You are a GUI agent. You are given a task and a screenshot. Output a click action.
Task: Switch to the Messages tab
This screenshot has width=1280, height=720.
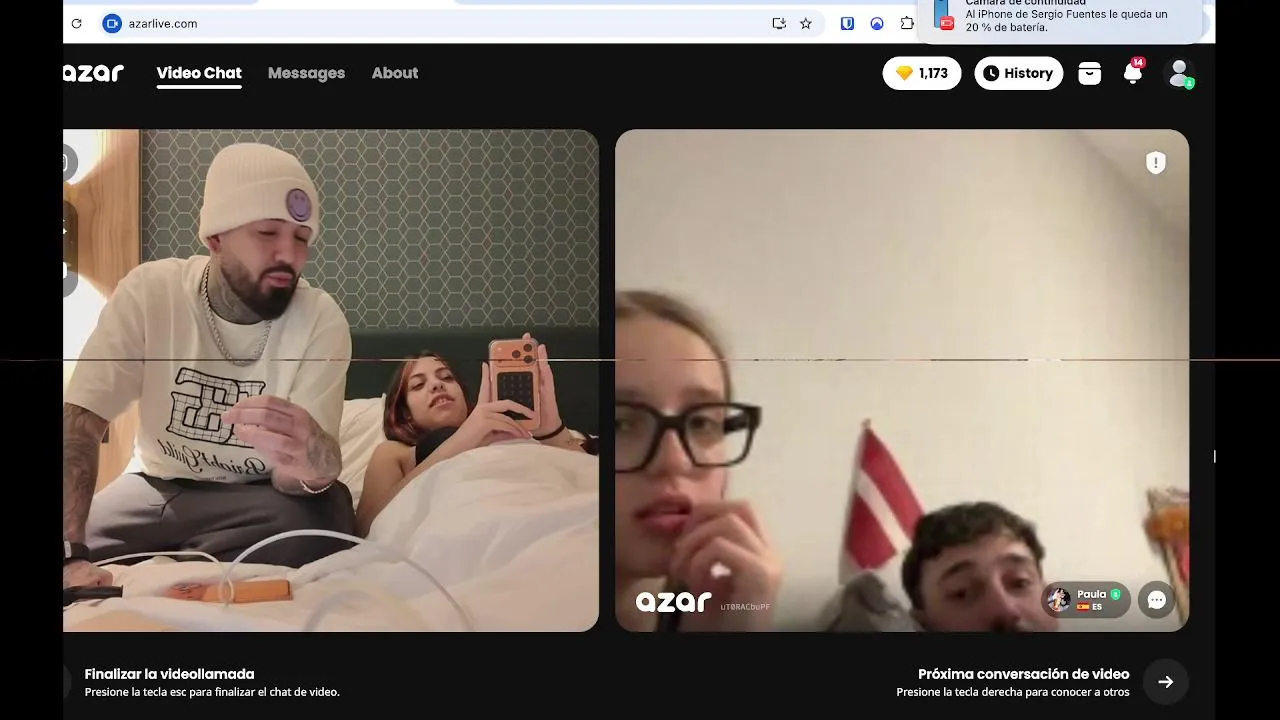tap(306, 73)
